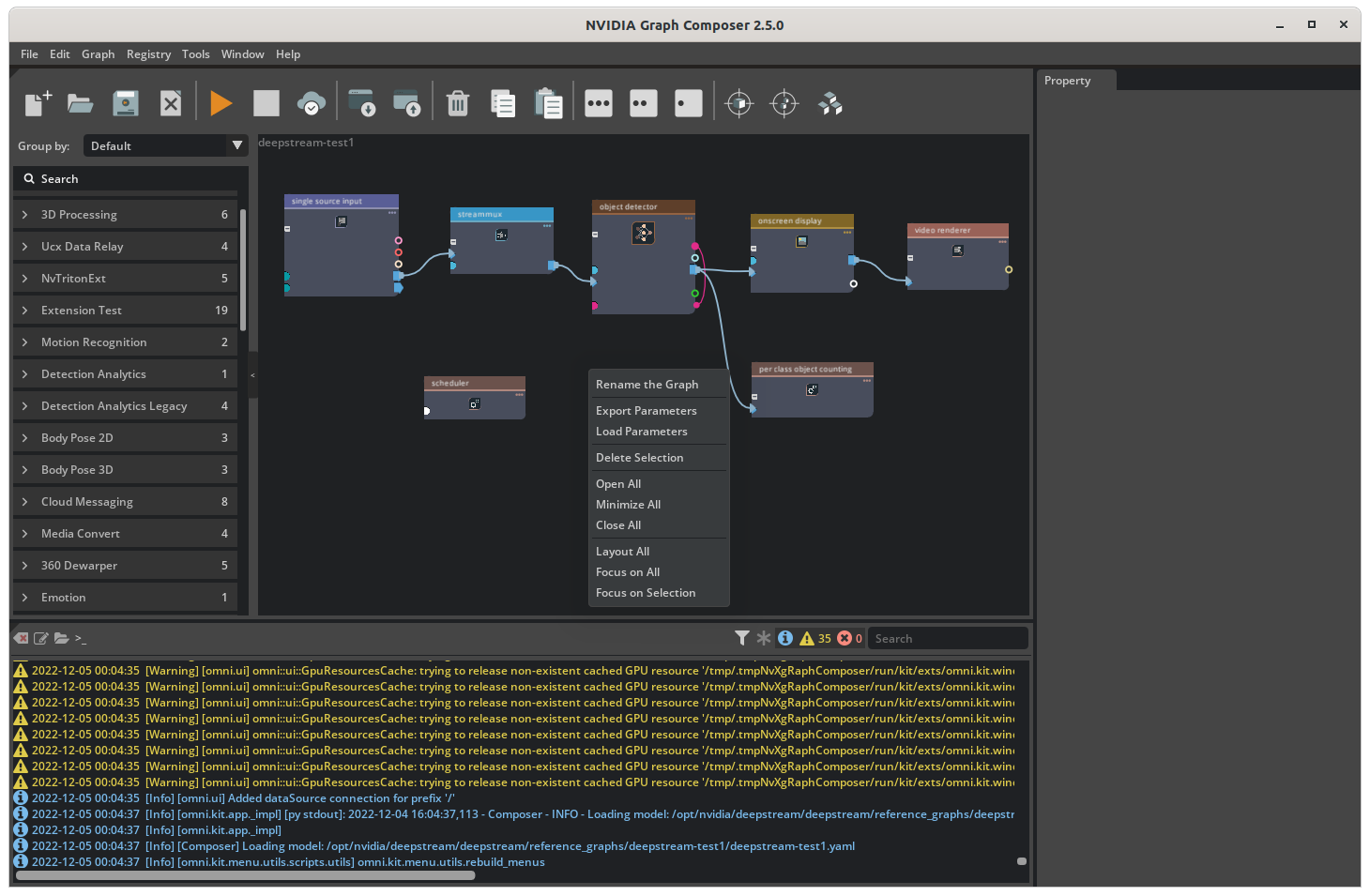
Task: Expand the Extension Test category
Action: coord(125,311)
